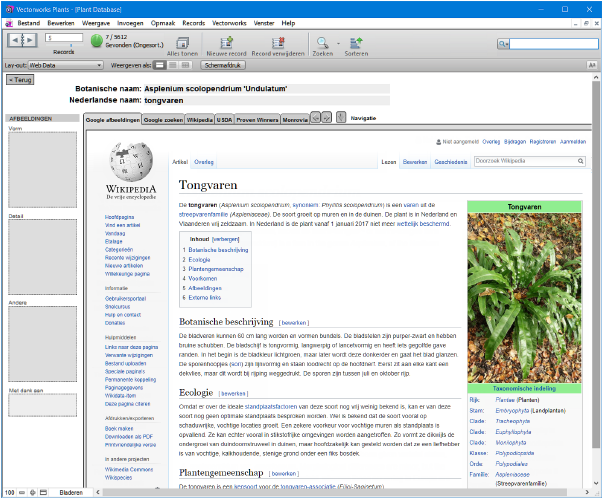Image resolution: width=603 pixels, height=500 pixels.
Task: Click the Navigatie pointer icon
Action: click(x=341, y=117)
